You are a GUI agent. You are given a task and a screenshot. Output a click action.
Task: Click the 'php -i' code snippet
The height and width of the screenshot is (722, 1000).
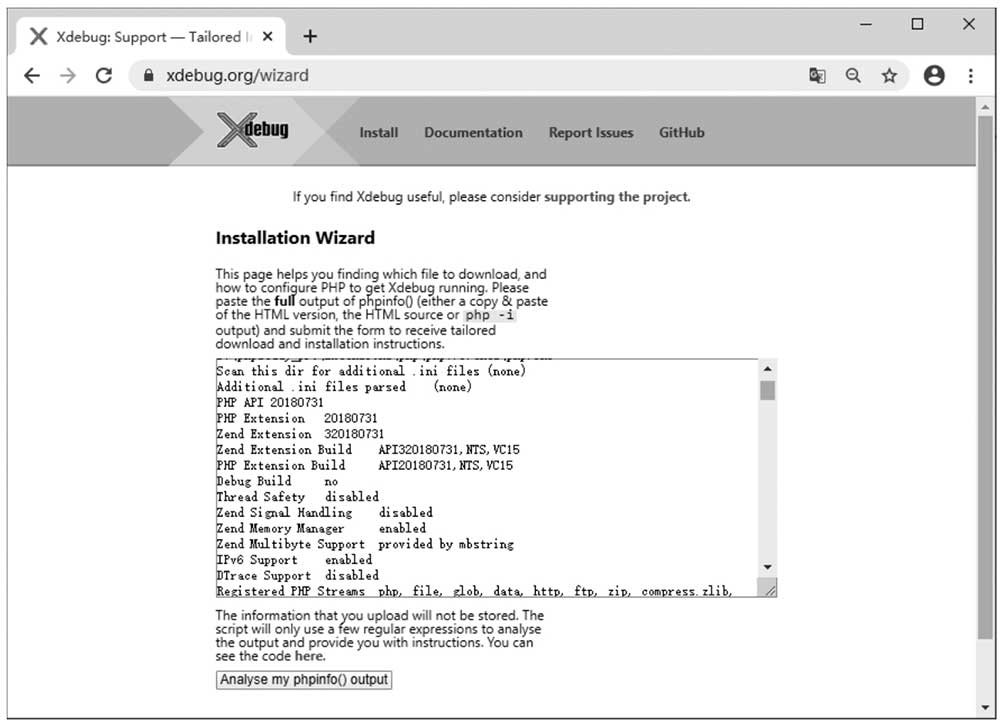pos(489,315)
